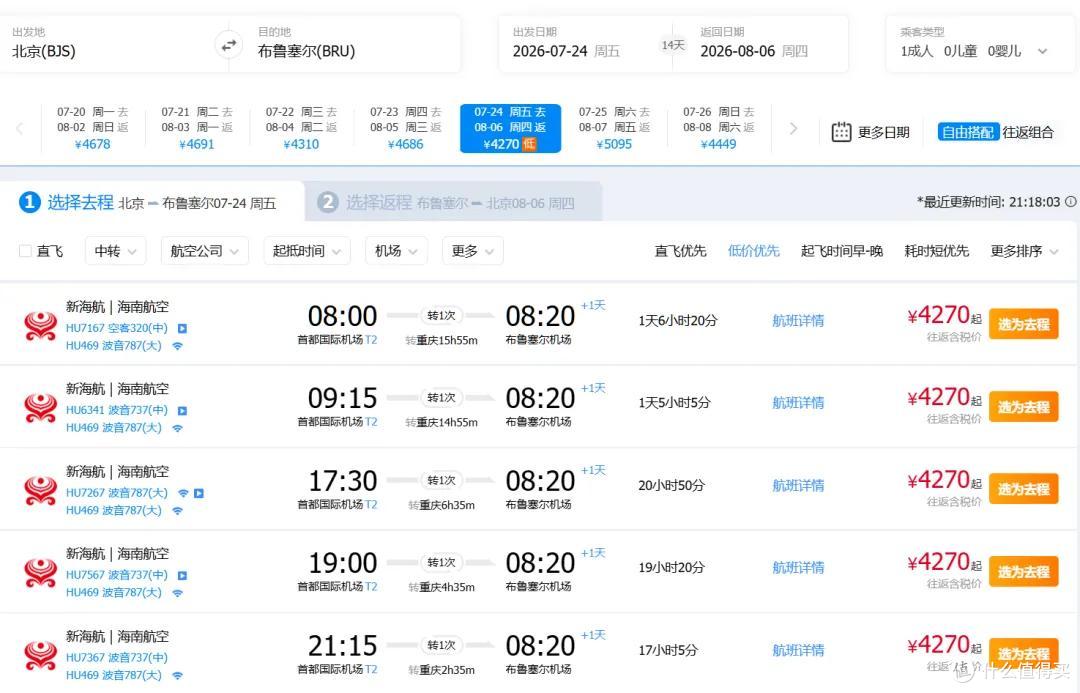Viewport: 1080px width, 693px height.
Task: Click Hainan Airlines logo for 19:00 flight
Action: click(41, 573)
